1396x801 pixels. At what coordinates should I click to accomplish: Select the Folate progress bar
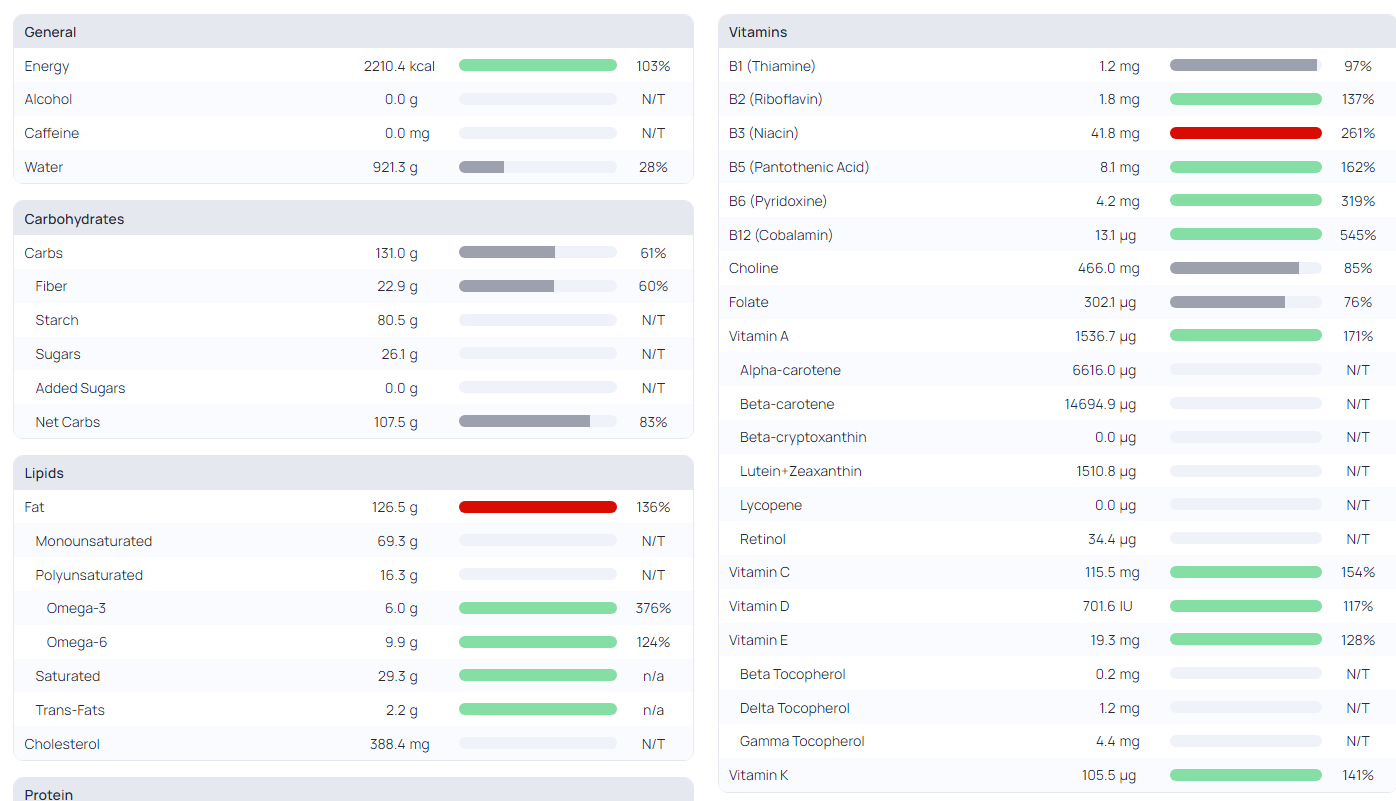[1246, 302]
